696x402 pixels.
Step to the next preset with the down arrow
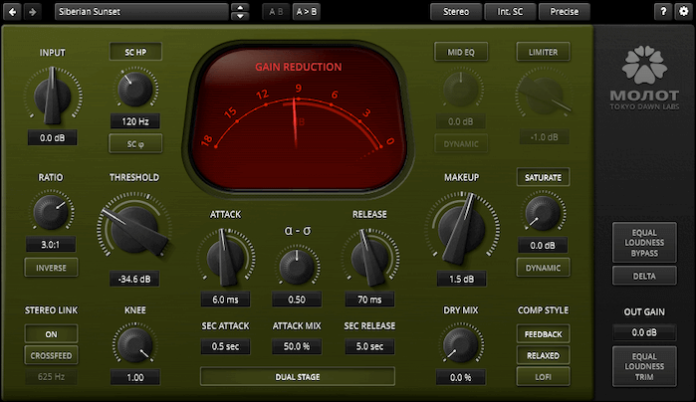pyautogui.click(x=240, y=16)
